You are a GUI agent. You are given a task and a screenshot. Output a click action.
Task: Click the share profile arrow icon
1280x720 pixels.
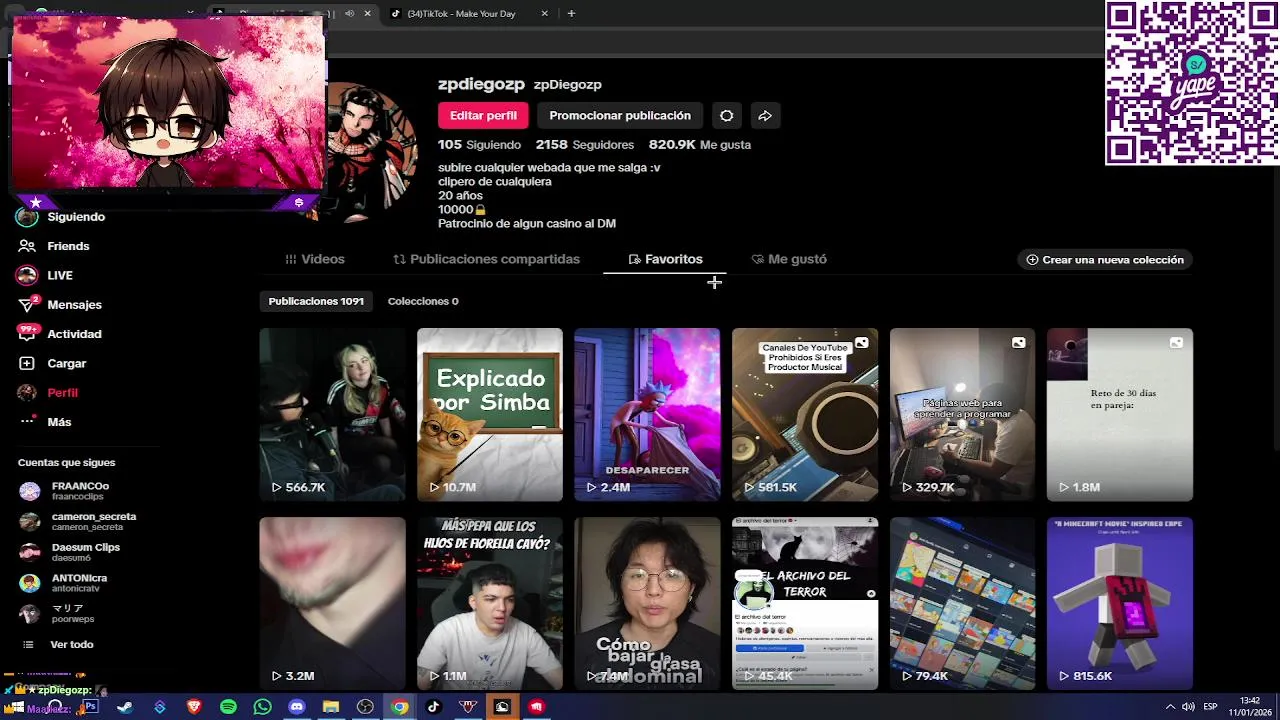(765, 116)
